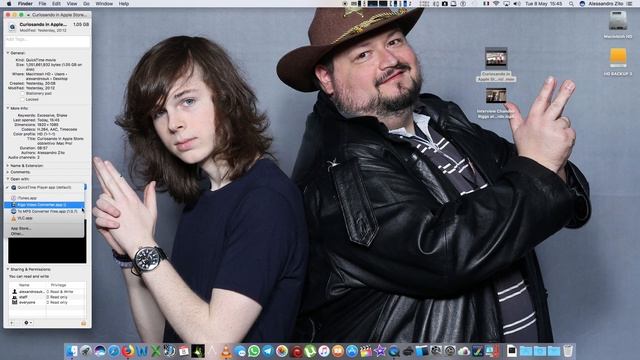This screenshot has width=640, height=360.
Task: Open Finder from the Dock
Action: coord(72,351)
